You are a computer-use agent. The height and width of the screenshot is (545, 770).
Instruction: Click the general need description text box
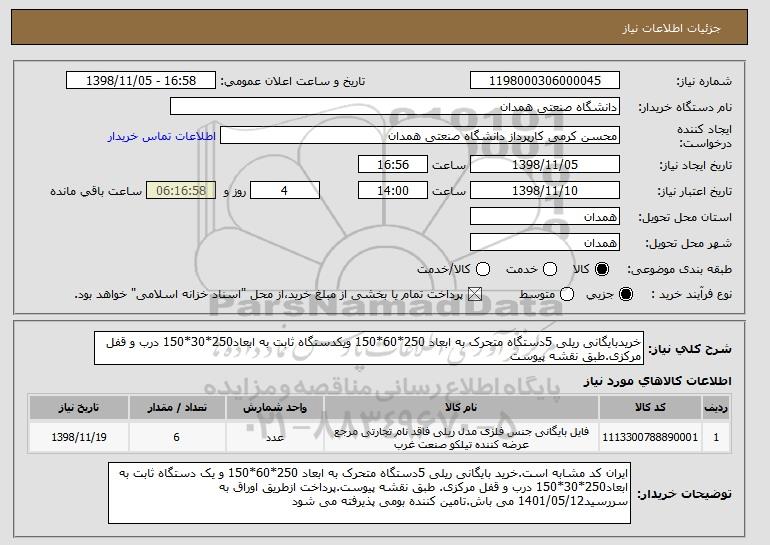[369, 348]
